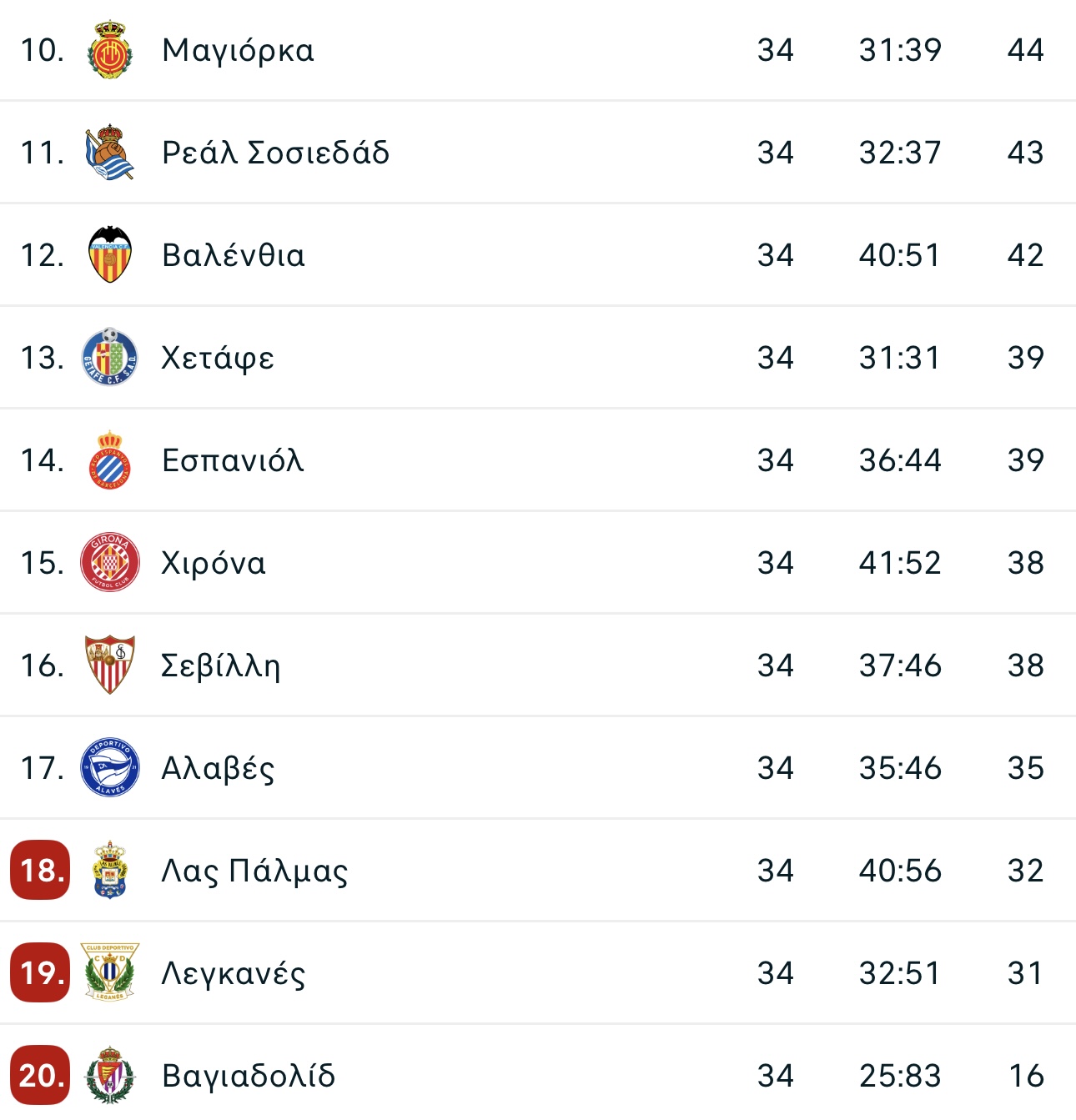This screenshot has height=1120, width=1076.
Task: Click the Getafe C.F. badge
Action: click(x=110, y=358)
